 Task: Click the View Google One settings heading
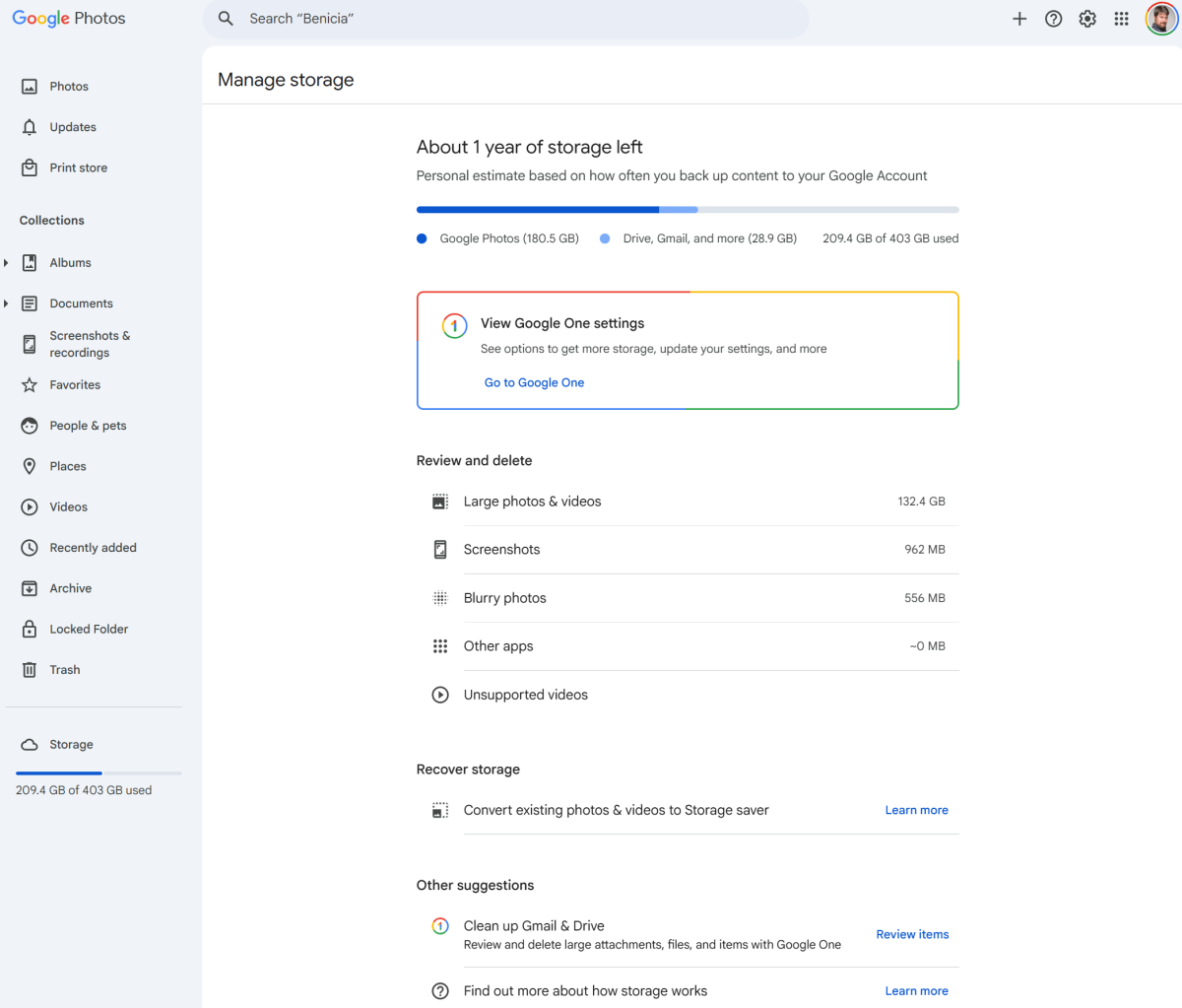click(562, 323)
